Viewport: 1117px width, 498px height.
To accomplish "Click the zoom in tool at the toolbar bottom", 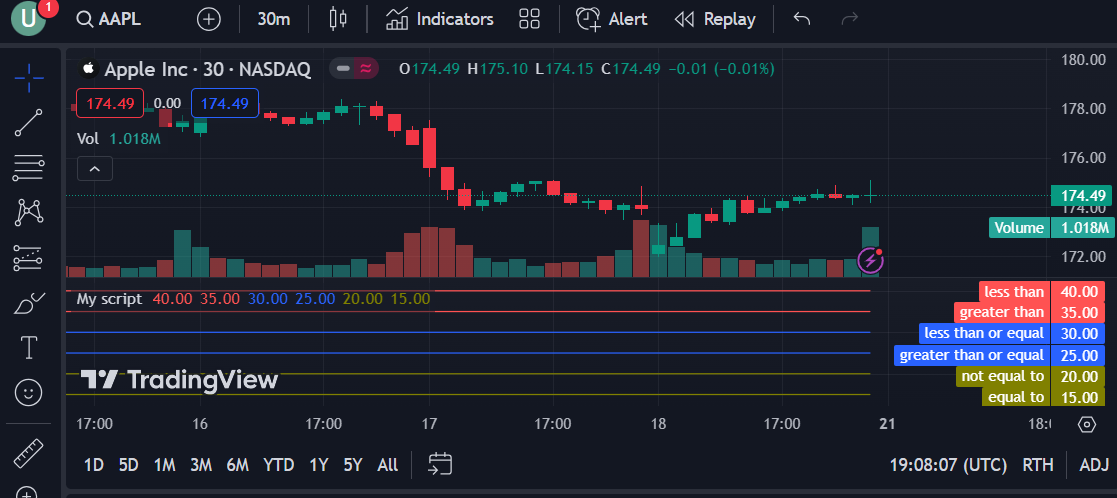I will (x=27, y=492).
